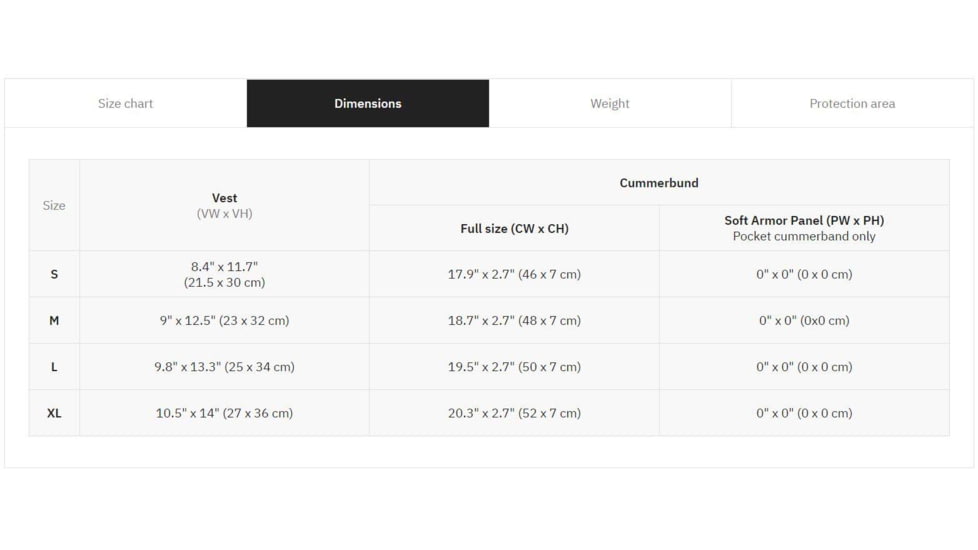Select the M size row label

click(x=54, y=320)
